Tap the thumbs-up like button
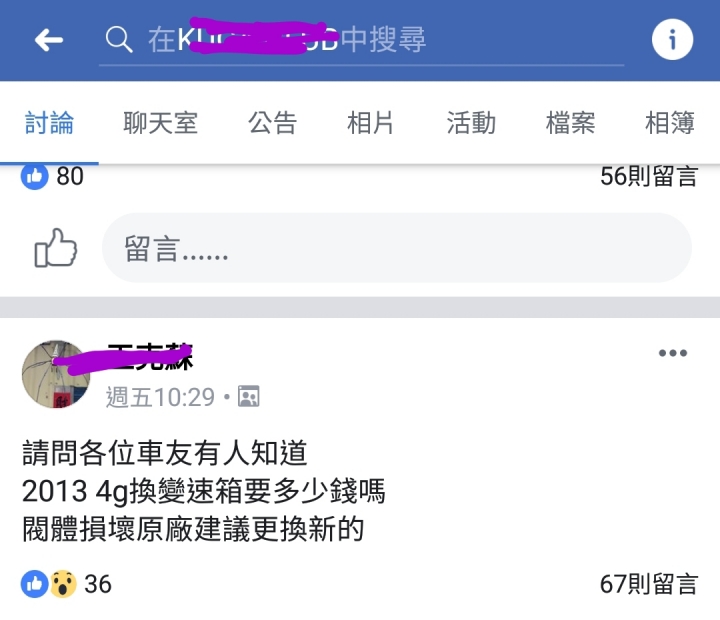 pyautogui.click(x=56, y=248)
